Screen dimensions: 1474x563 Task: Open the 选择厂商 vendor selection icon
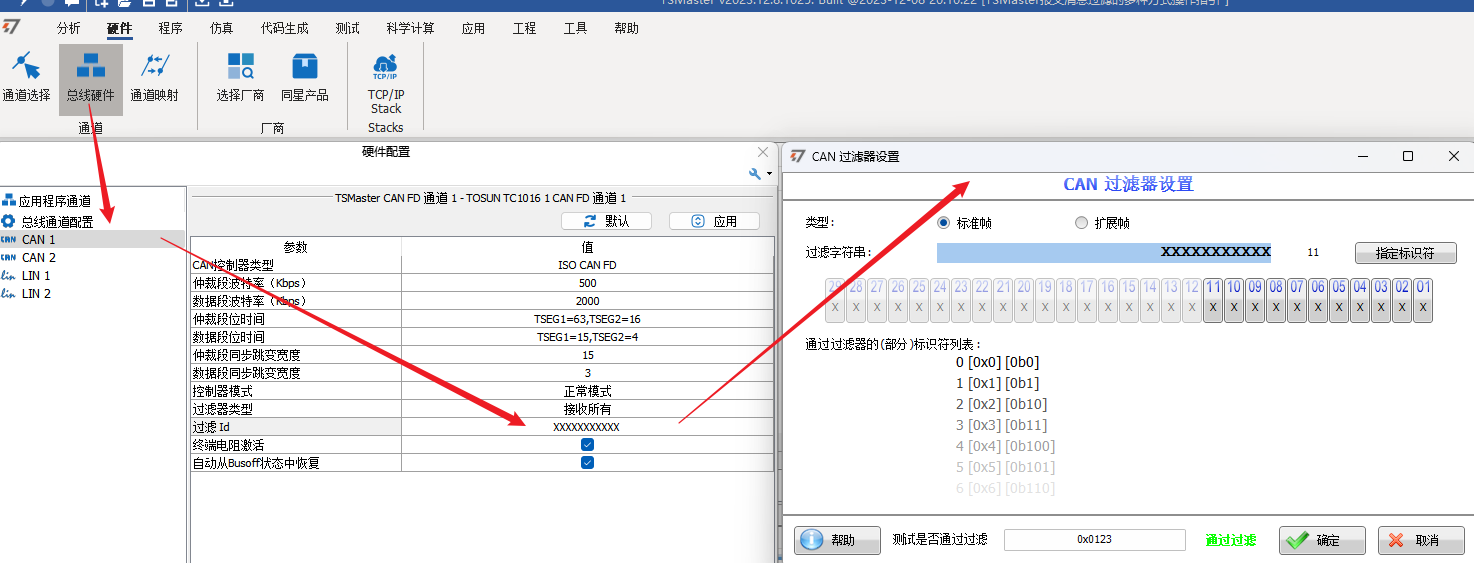[x=240, y=78]
